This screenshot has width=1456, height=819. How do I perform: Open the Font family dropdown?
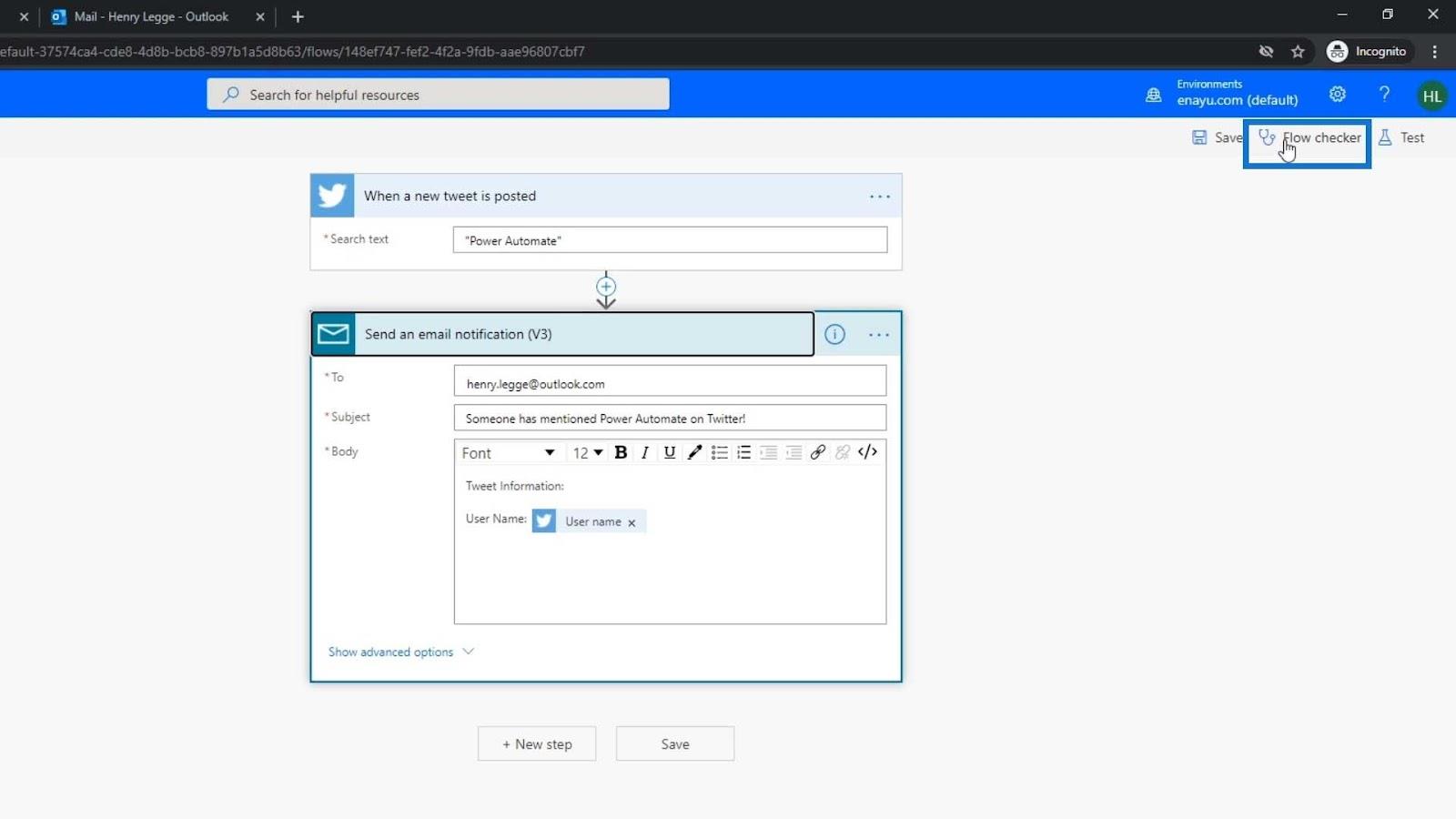[x=508, y=452]
